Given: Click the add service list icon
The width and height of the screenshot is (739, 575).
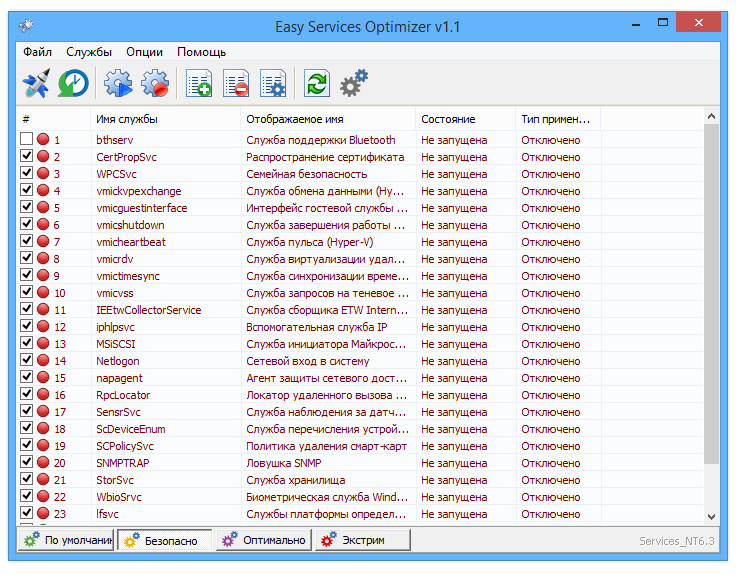Looking at the screenshot, I should click(199, 83).
